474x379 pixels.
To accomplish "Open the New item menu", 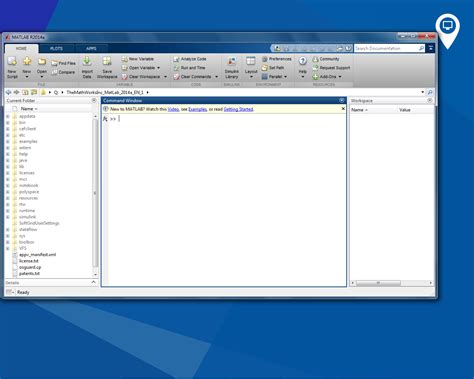I will click(x=27, y=68).
